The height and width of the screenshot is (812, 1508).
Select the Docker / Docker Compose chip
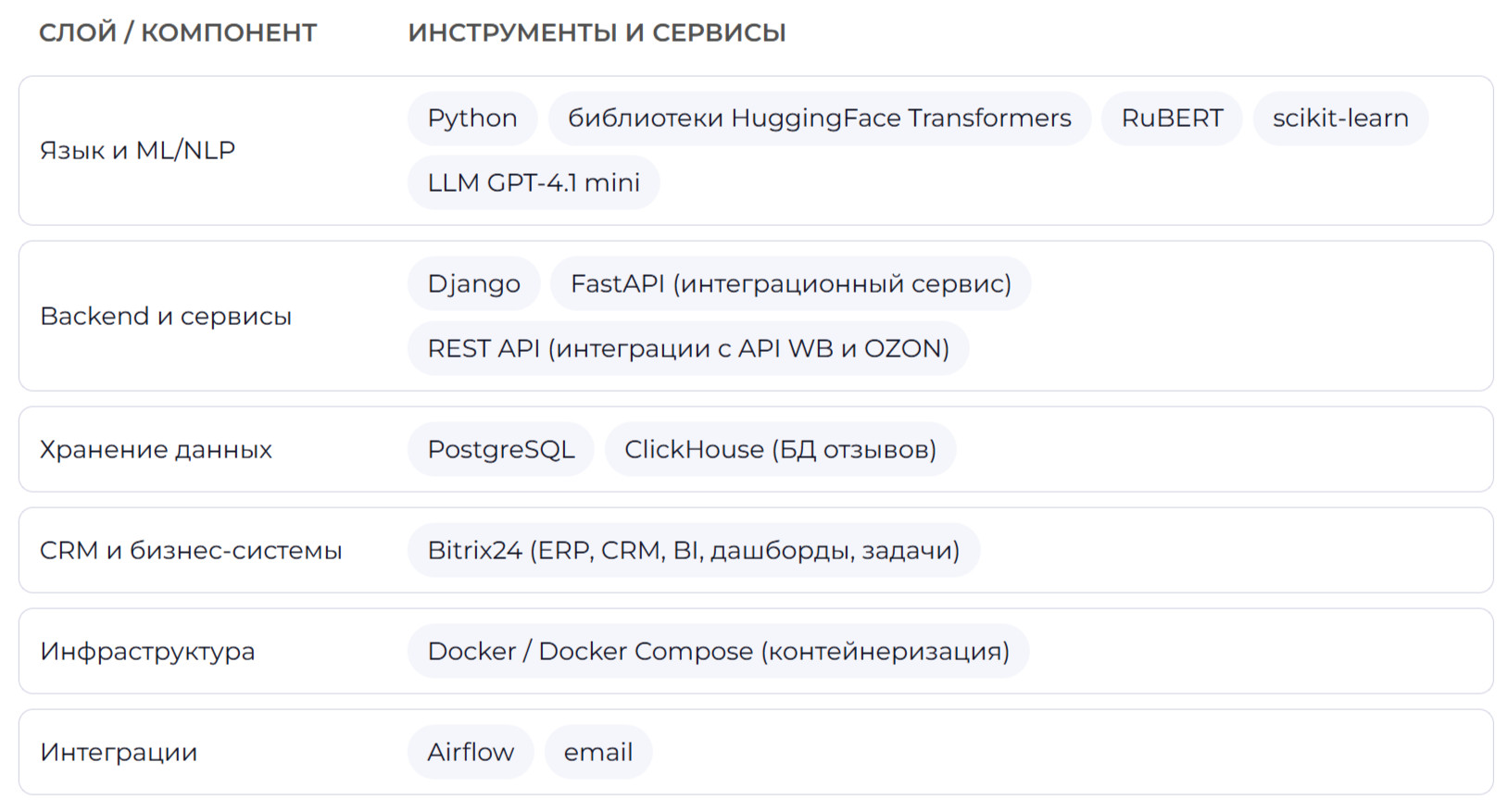[x=718, y=651]
